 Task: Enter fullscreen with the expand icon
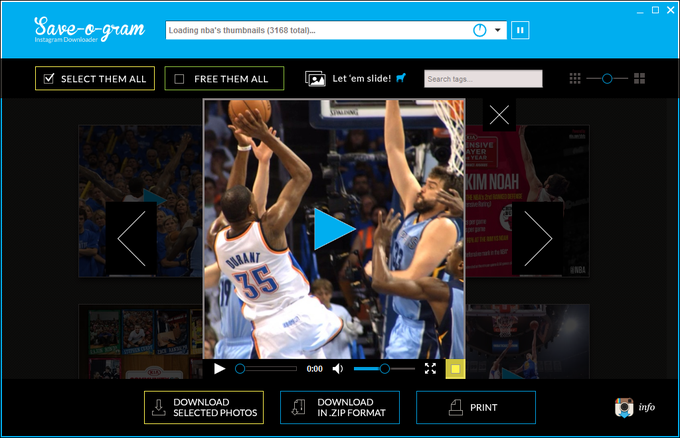point(430,369)
